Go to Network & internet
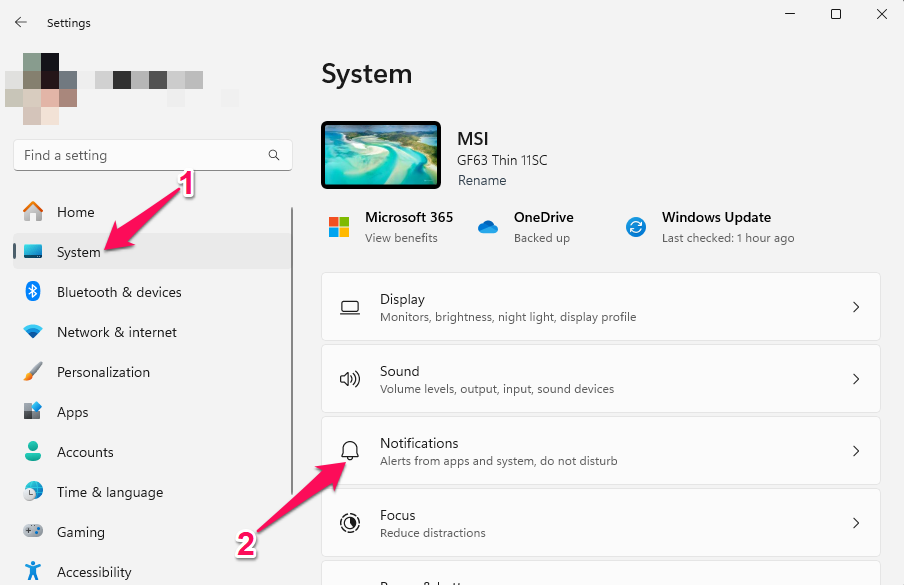The image size is (904, 585). [x=152, y=332]
